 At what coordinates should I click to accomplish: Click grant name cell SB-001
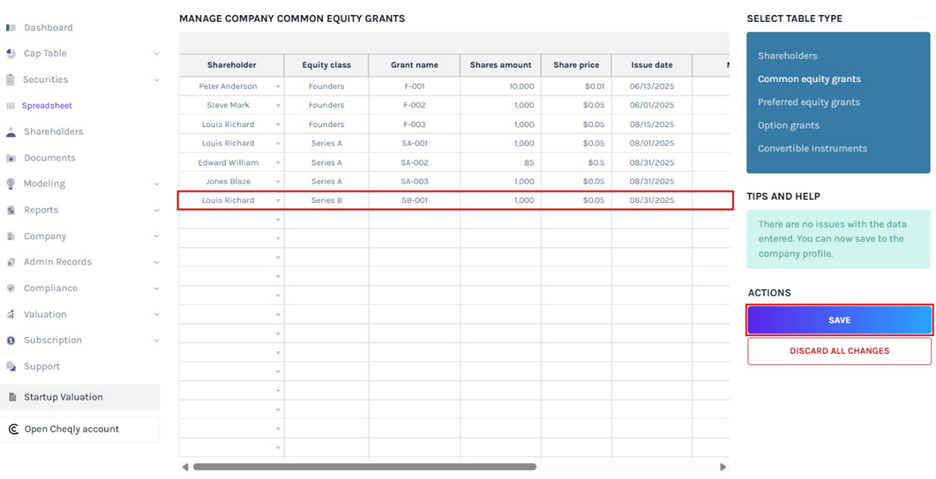coord(414,201)
